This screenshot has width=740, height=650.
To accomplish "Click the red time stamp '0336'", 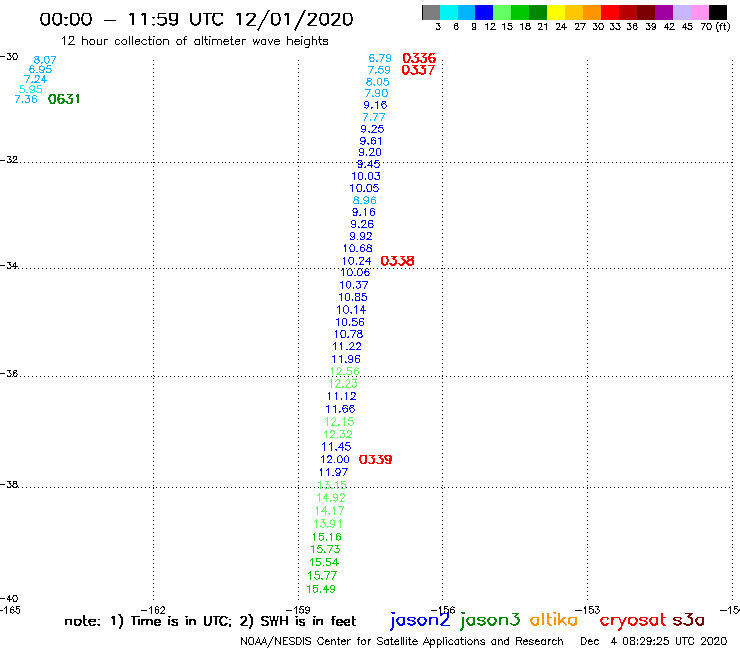I will [419, 58].
